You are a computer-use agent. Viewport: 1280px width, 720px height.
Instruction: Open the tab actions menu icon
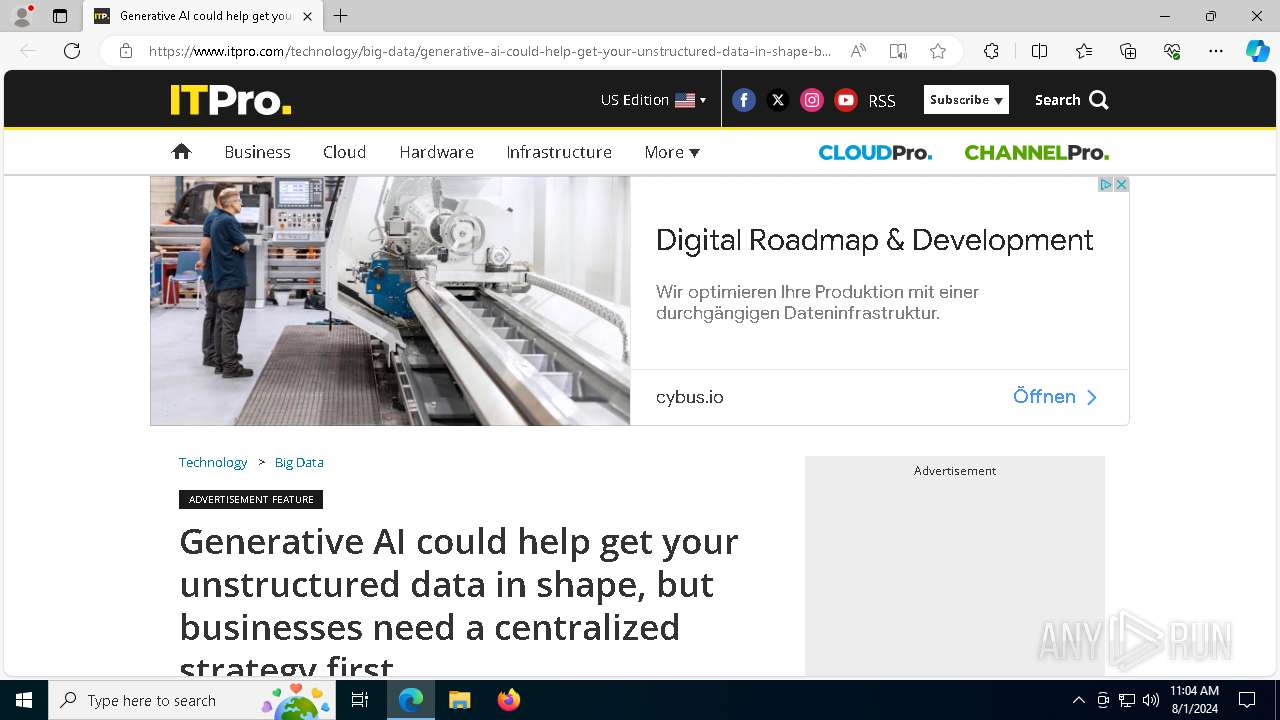[60, 16]
